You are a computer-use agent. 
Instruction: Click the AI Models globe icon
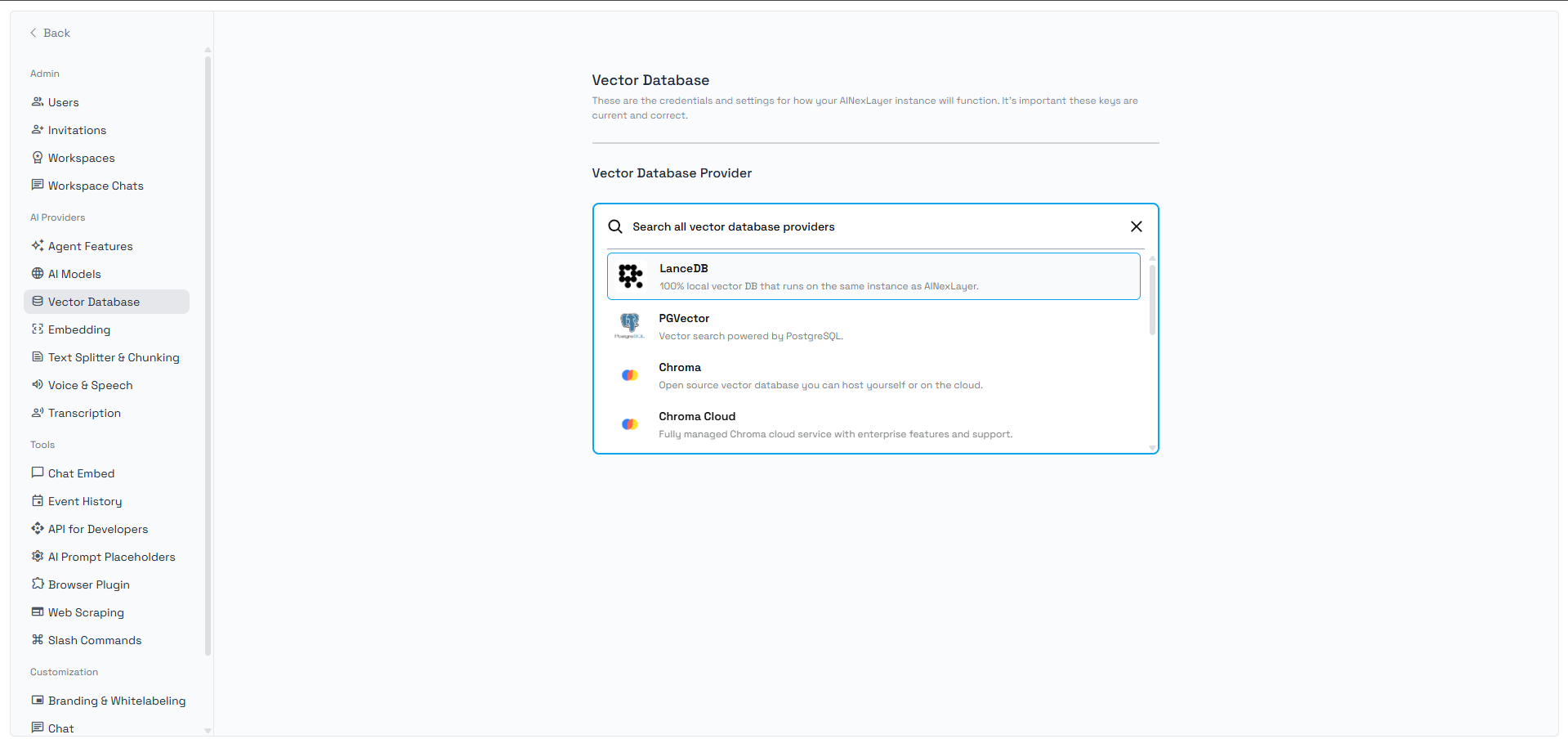click(x=38, y=274)
